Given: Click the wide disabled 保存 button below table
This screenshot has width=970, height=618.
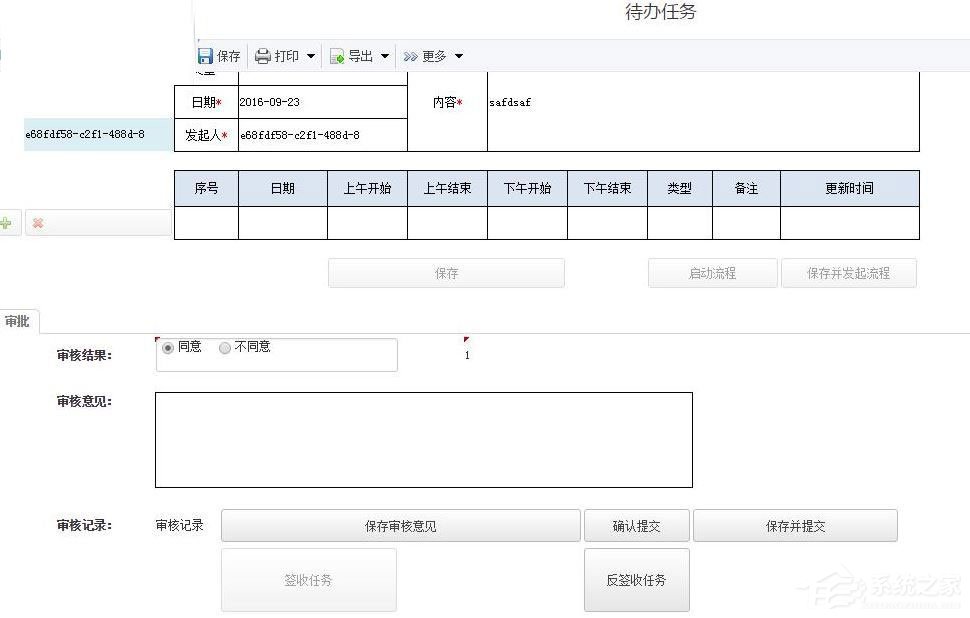Looking at the screenshot, I should (446, 273).
